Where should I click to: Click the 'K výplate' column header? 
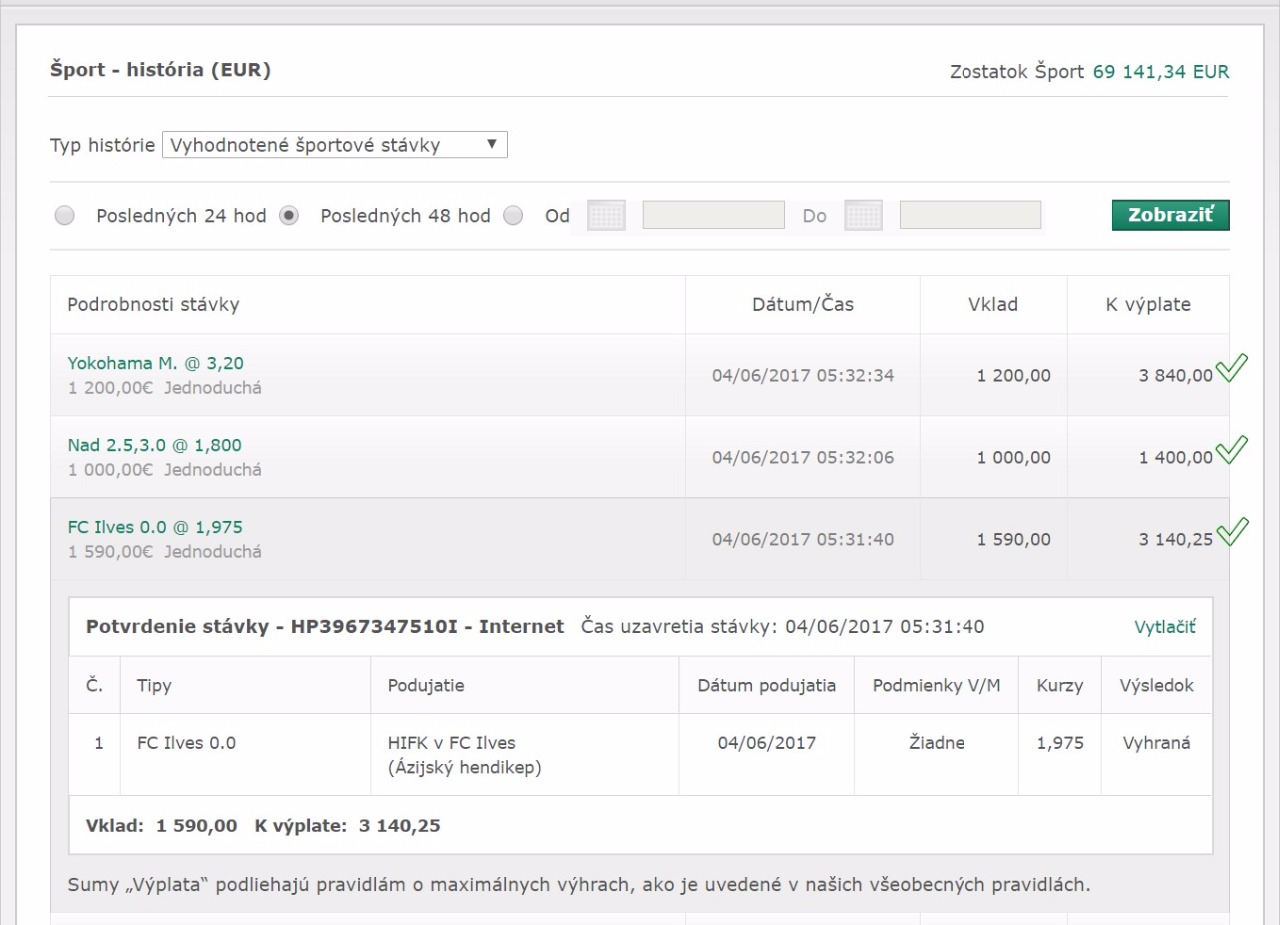[1147, 305]
